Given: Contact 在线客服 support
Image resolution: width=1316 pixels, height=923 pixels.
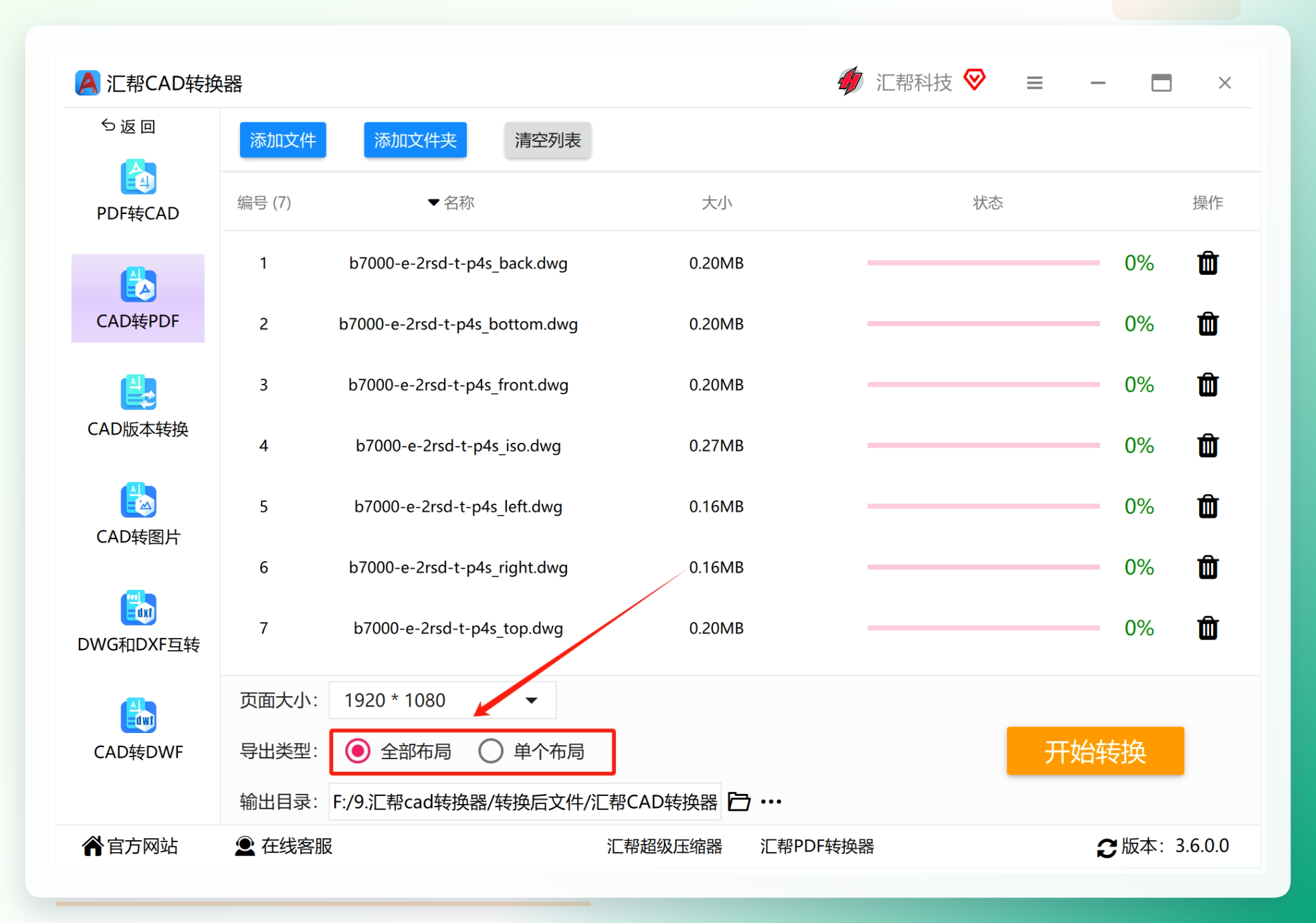Looking at the screenshot, I should point(284,846).
